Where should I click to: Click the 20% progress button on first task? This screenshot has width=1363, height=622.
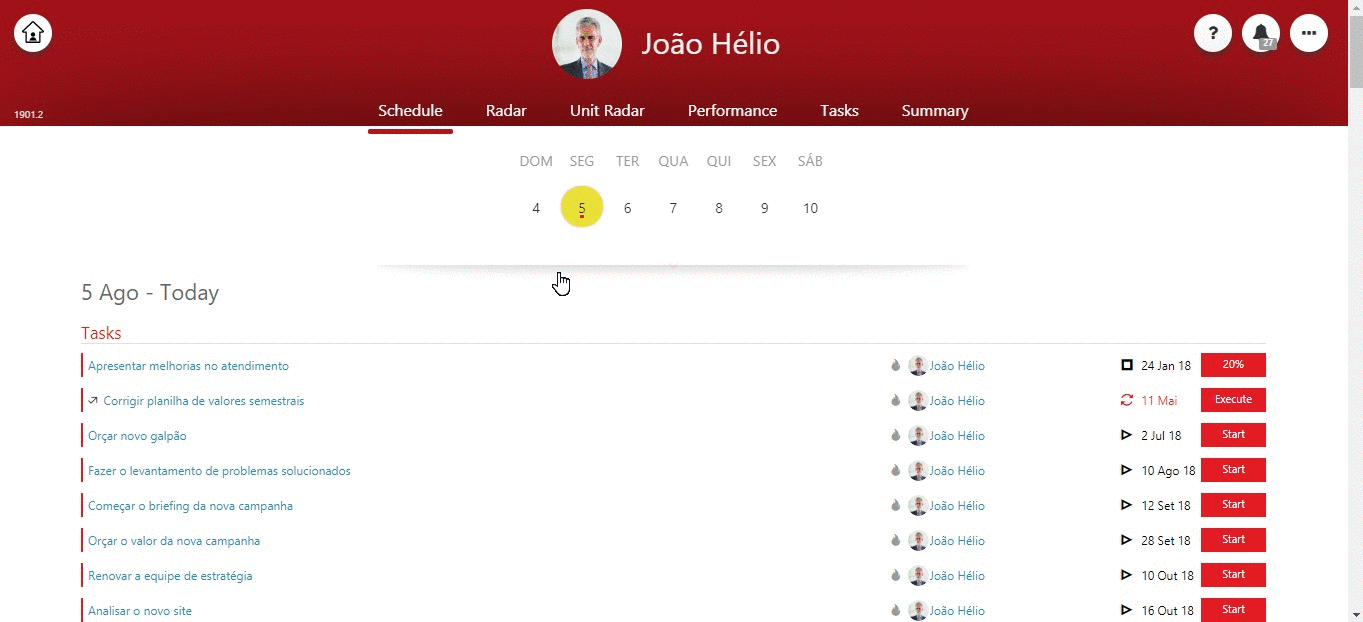(x=1233, y=365)
